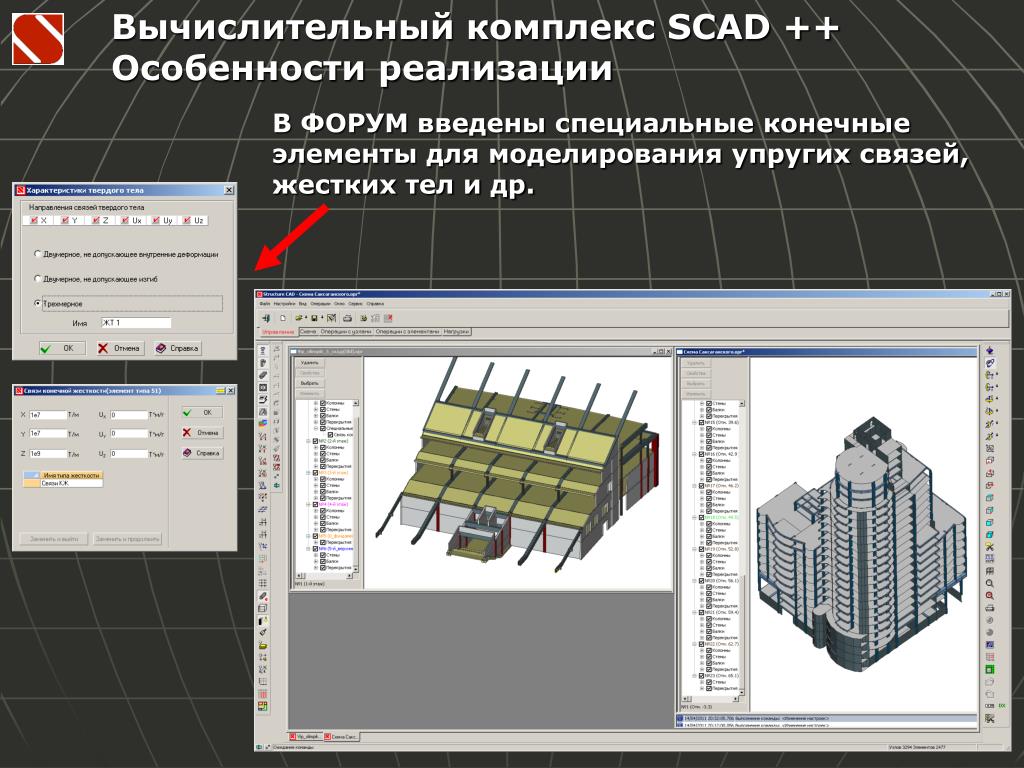Screen dimensions: 1024x768
Task: Switch to the Нагрузки tab
Action: (x=456, y=332)
